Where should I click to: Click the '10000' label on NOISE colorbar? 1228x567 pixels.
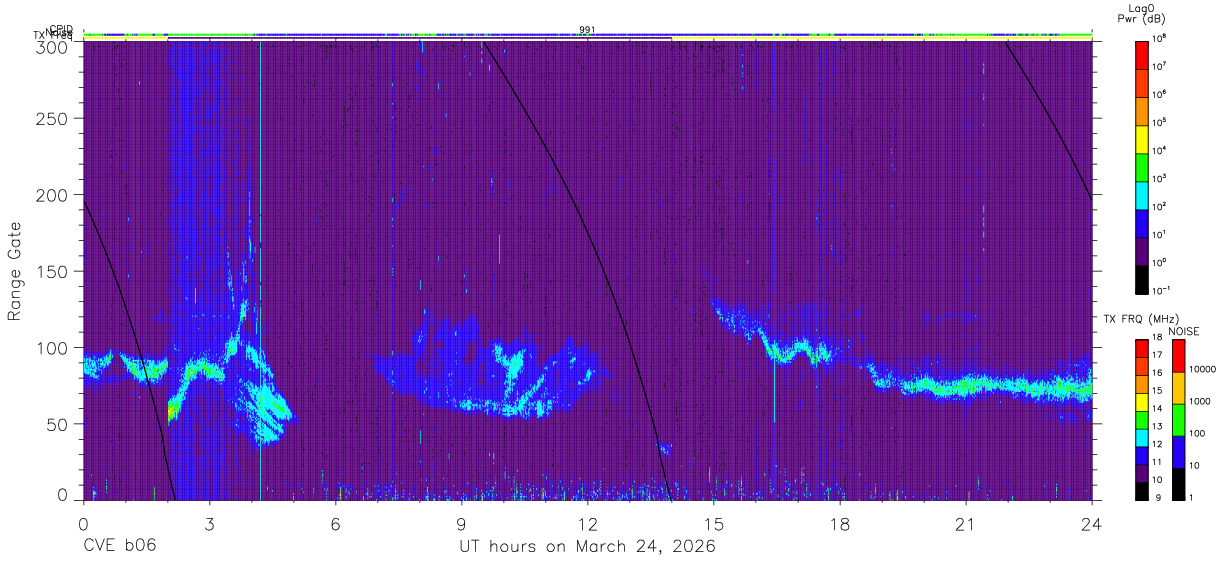(x=1202, y=369)
